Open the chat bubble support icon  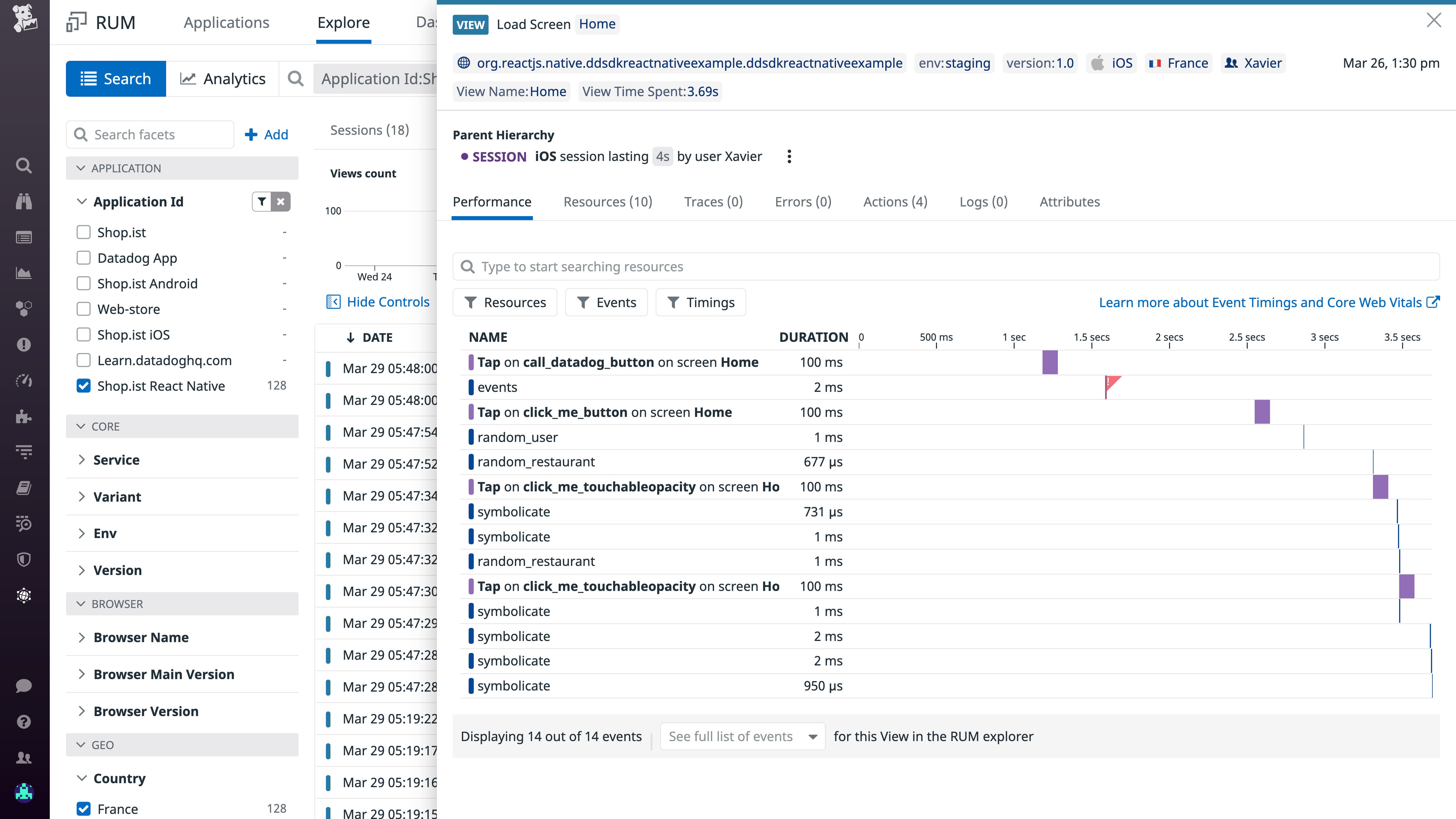point(24,686)
